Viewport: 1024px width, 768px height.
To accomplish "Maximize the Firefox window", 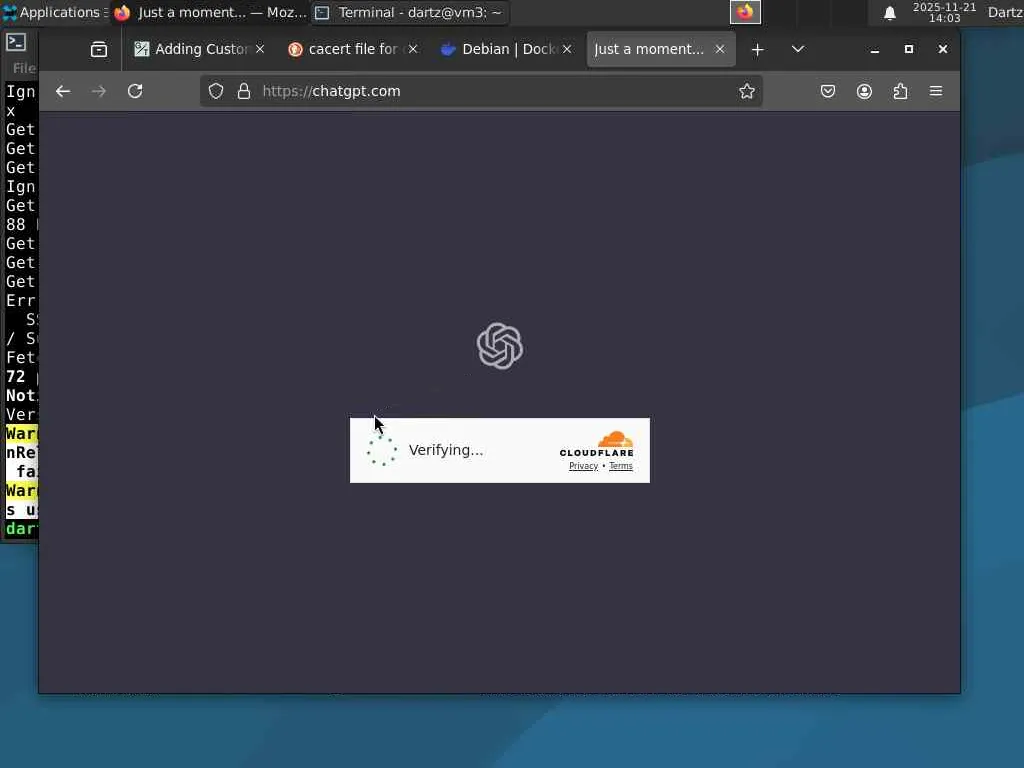I will click(908, 50).
